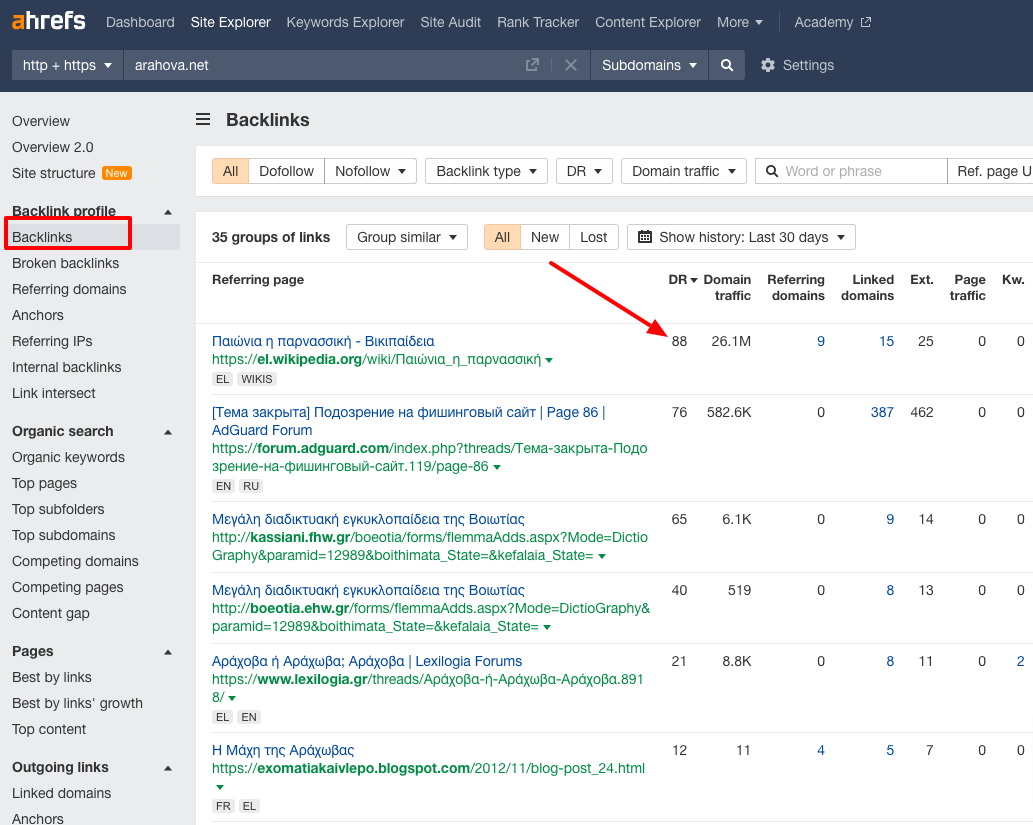Open Keywords Explorer
Image resolution: width=1033 pixels, height=825 pixels.
tap(345, 22)
